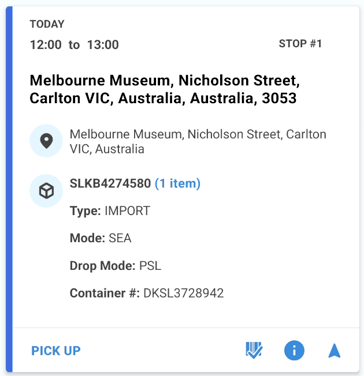Open the (1 item) link
Viewport: 364px width, 376px height.
pyautogui.click(x=178, y=183)
